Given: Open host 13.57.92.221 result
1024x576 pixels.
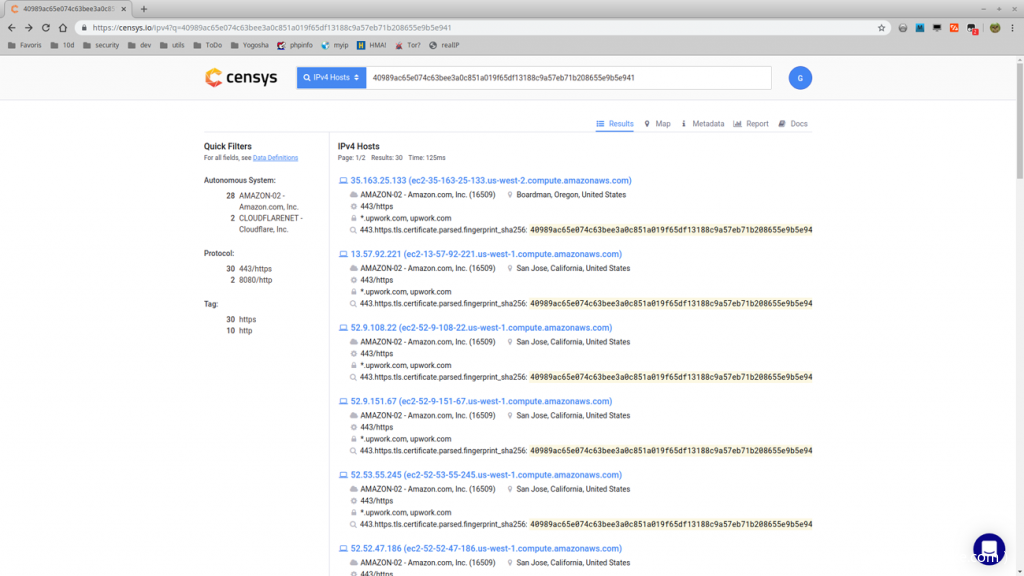Looking at the screenshot, I should 486,254.
